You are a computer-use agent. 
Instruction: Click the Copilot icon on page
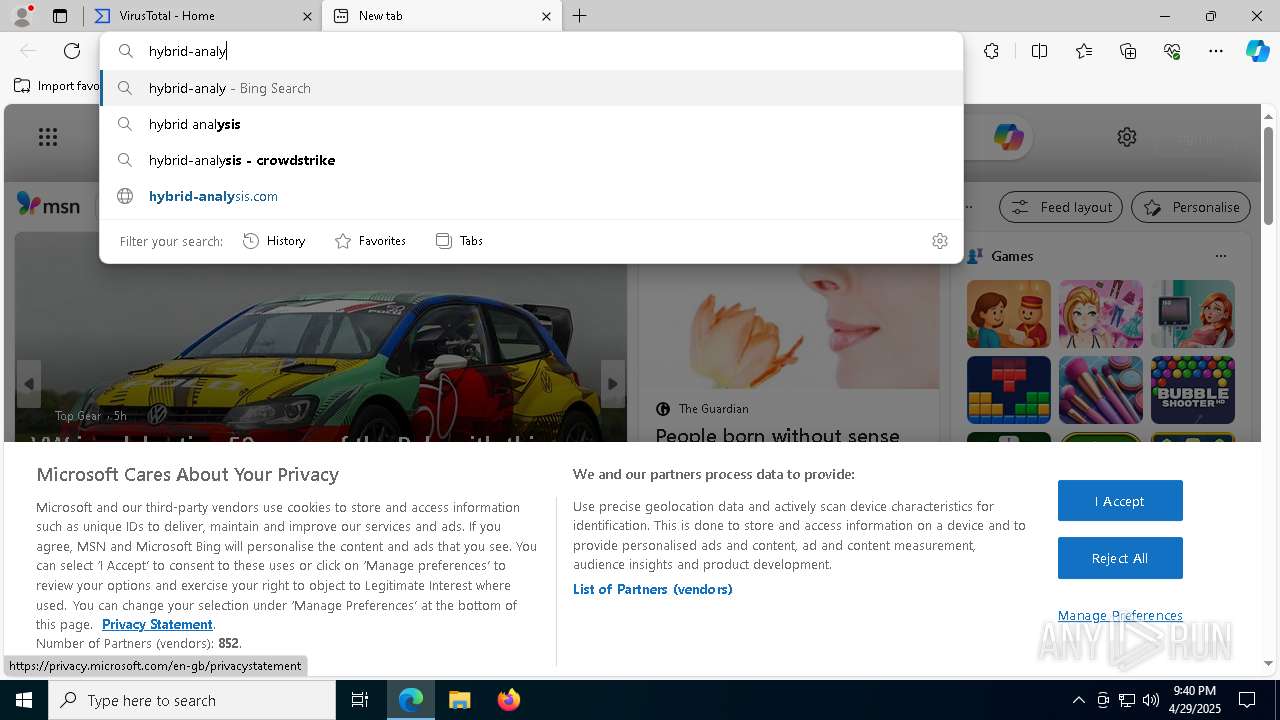pos(1008,137)
